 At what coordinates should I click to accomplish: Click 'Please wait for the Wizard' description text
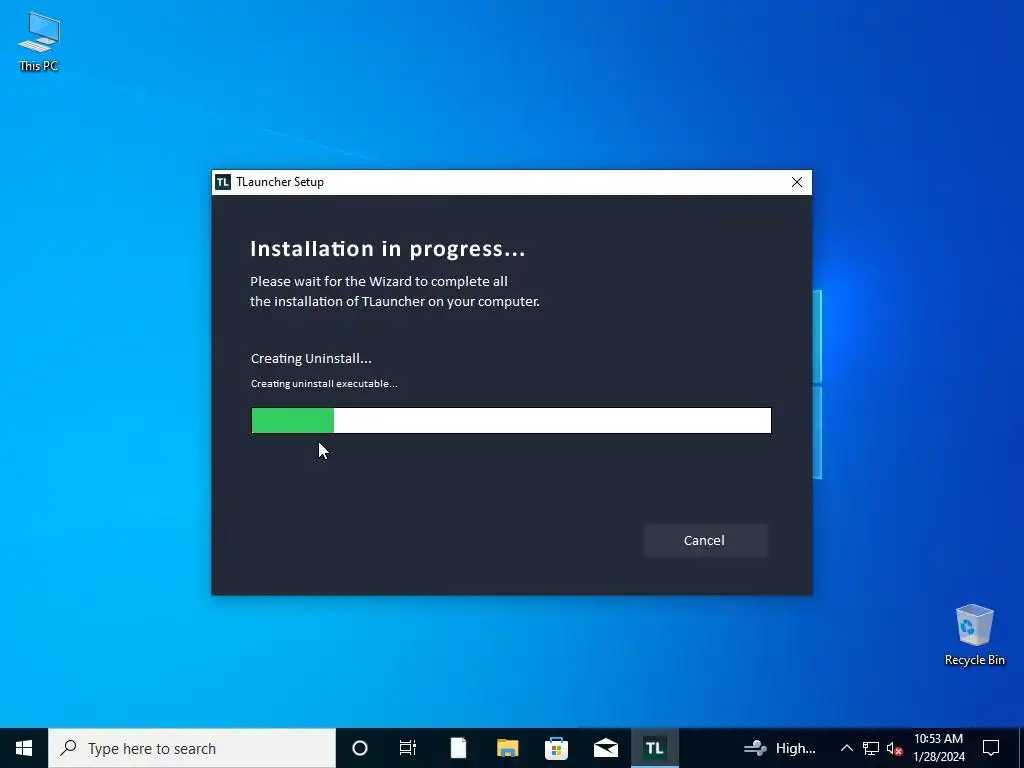tap(394, 291)
